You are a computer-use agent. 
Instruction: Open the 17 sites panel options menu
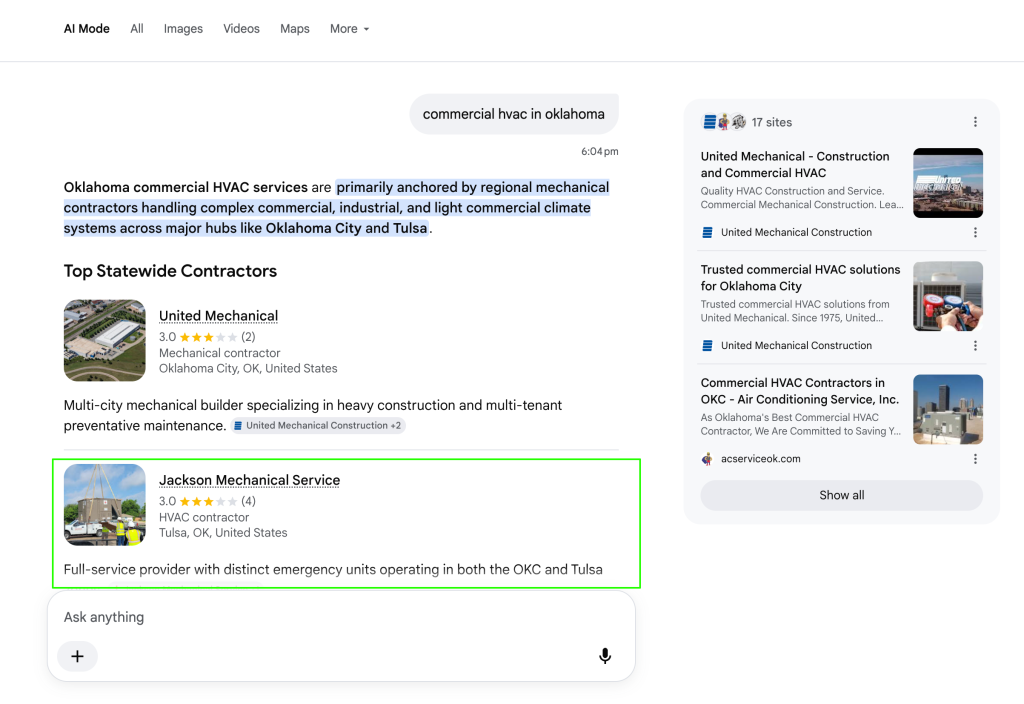975,122
